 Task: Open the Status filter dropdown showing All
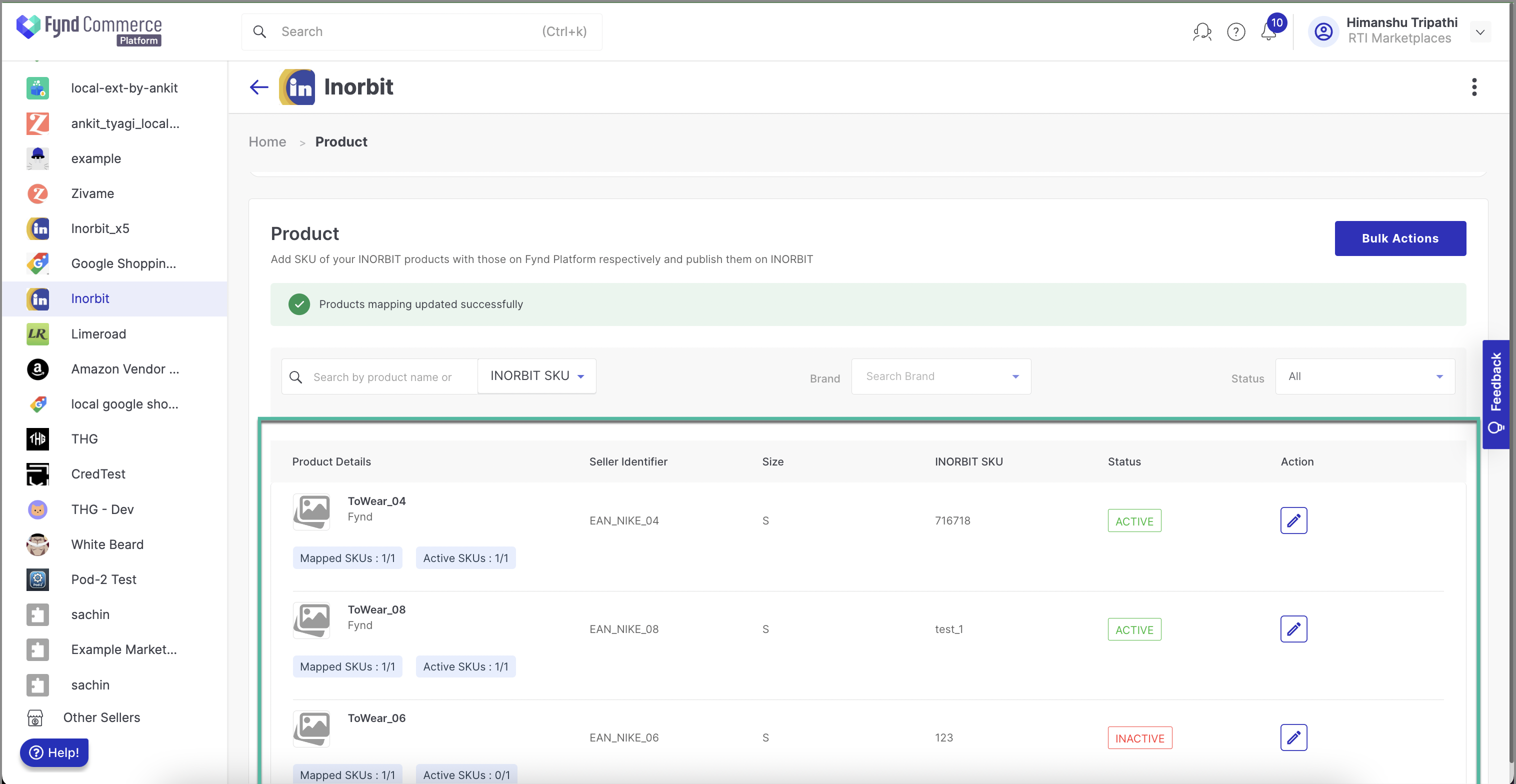(x=1365, y=376)
